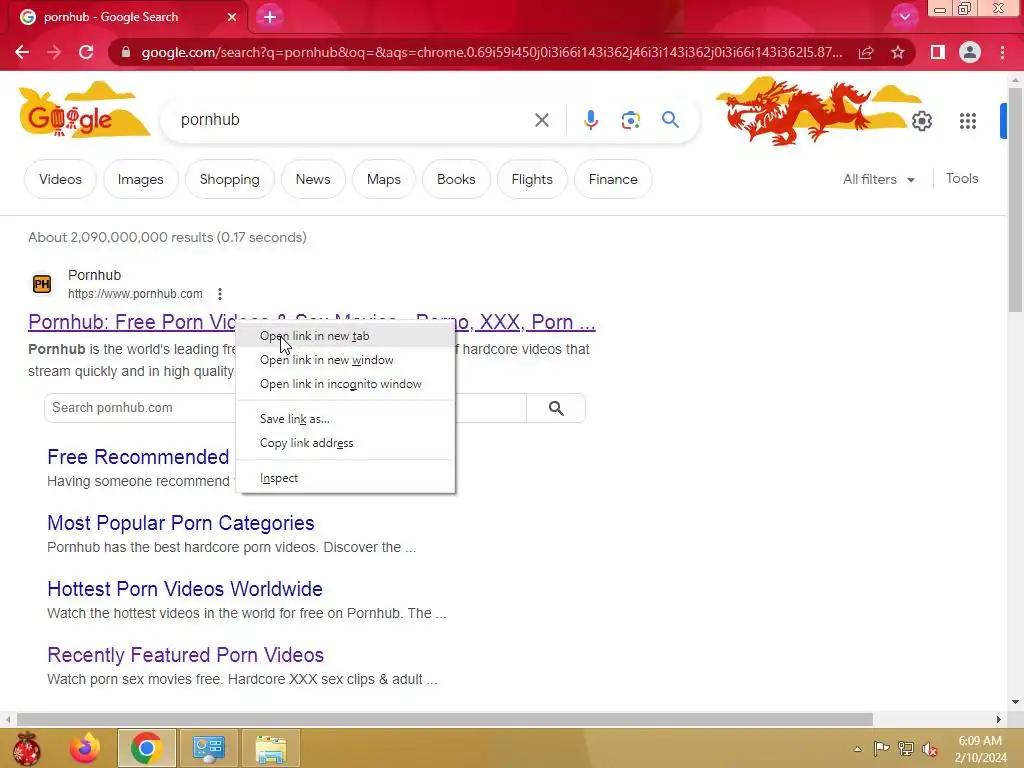
Task: Choose Copy link address
Action: 345,443
